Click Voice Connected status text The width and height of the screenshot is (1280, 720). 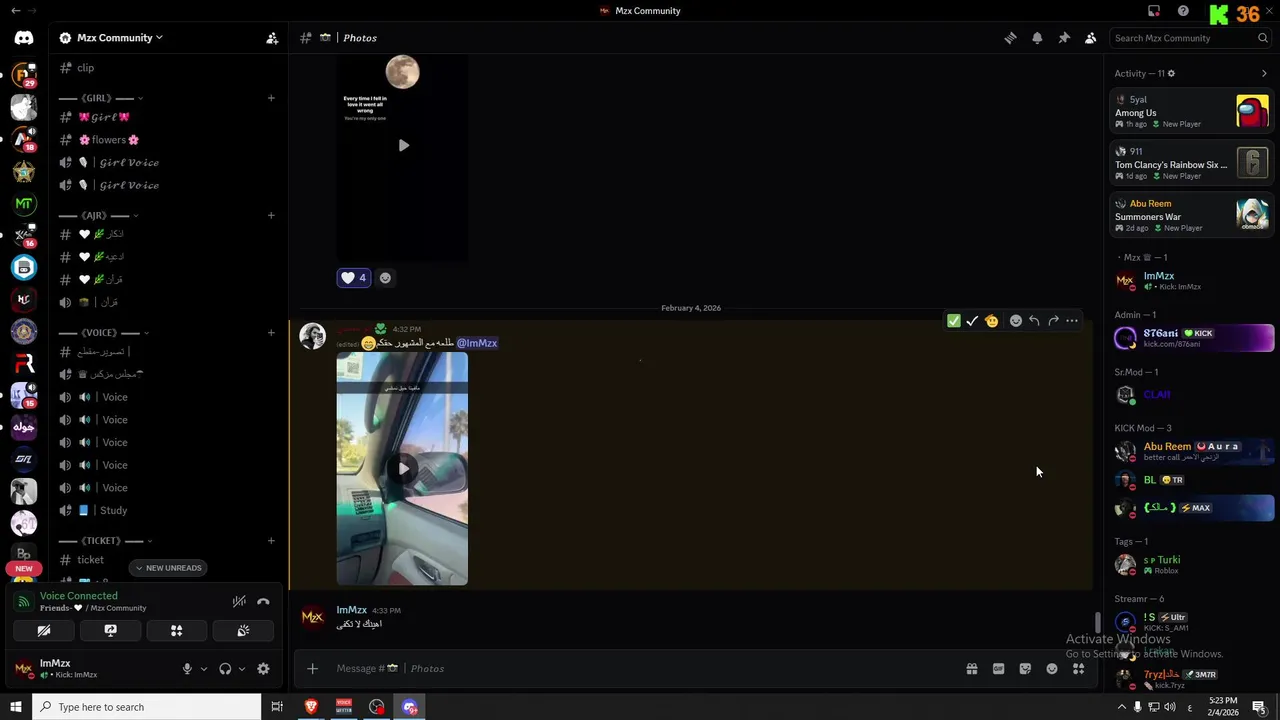pyautogui.click(x=79, y=596)
